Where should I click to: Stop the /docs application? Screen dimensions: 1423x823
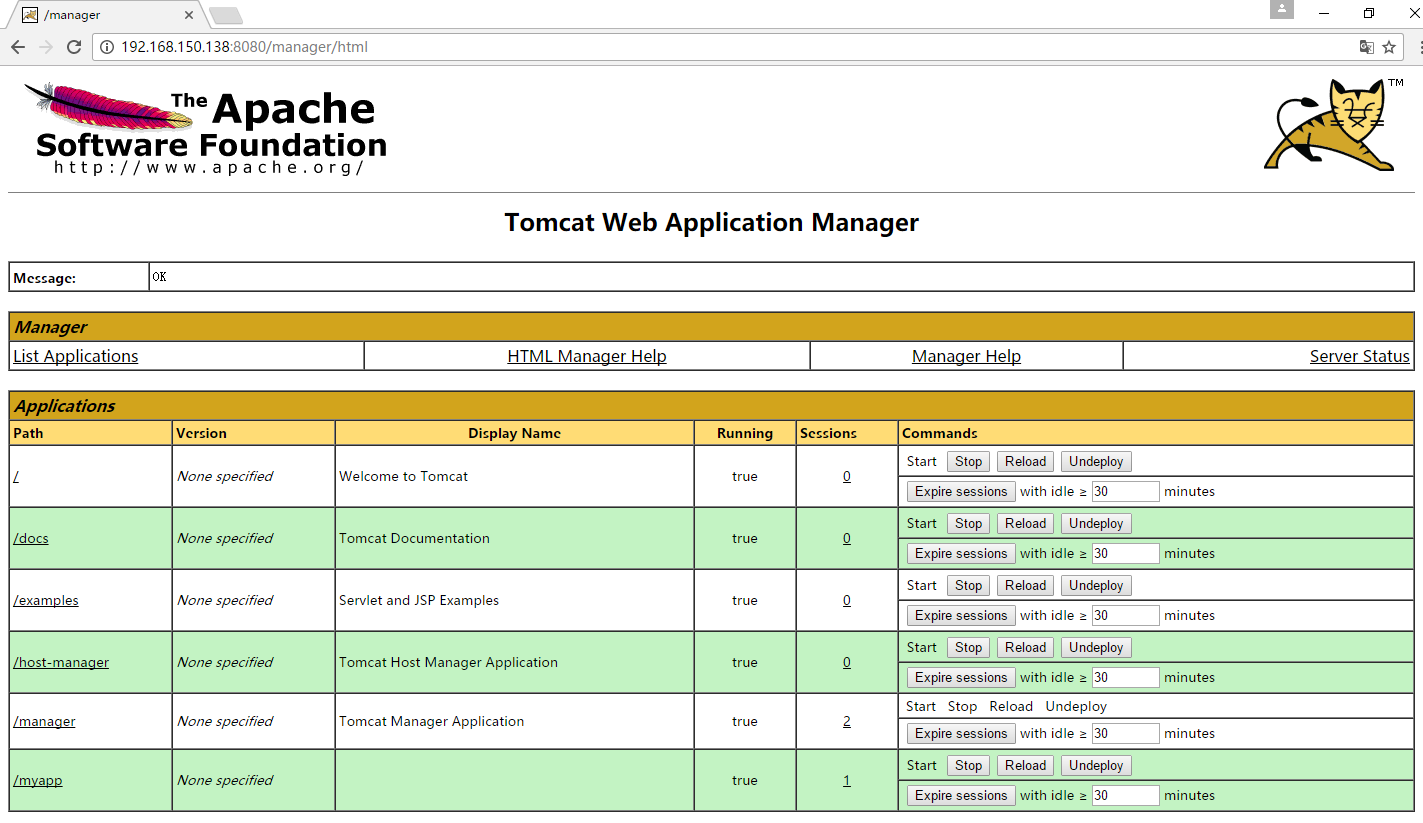coord(968,523)
